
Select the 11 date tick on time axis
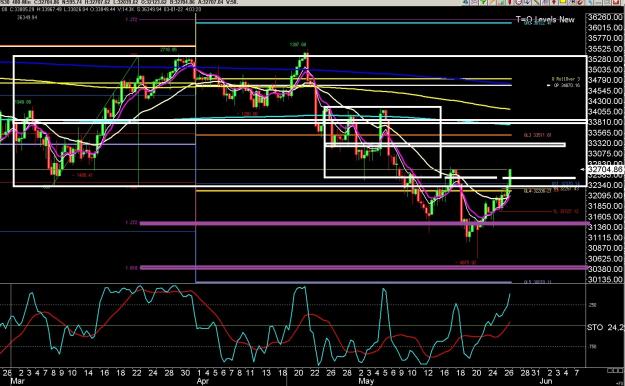[250, 373]
